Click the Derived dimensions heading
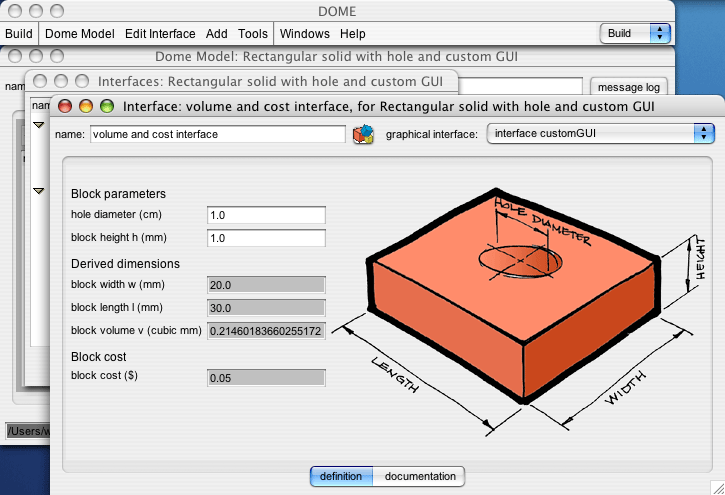Viewport: 725px width, 495px height. (125, 263)
